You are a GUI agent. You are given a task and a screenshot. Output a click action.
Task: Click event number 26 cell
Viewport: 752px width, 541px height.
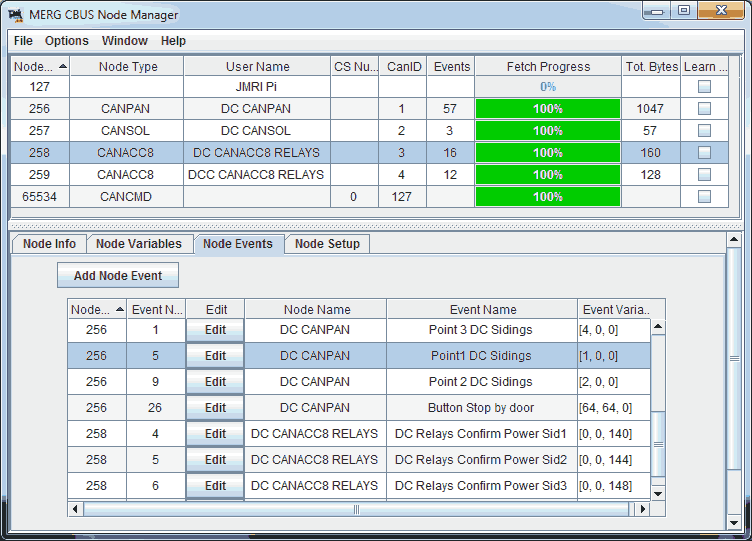tap(155, 408)
